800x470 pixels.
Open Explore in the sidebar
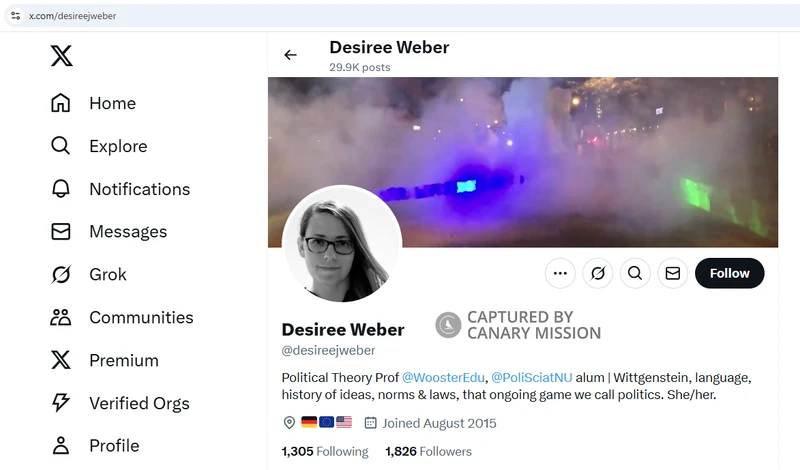pos(99,146)
